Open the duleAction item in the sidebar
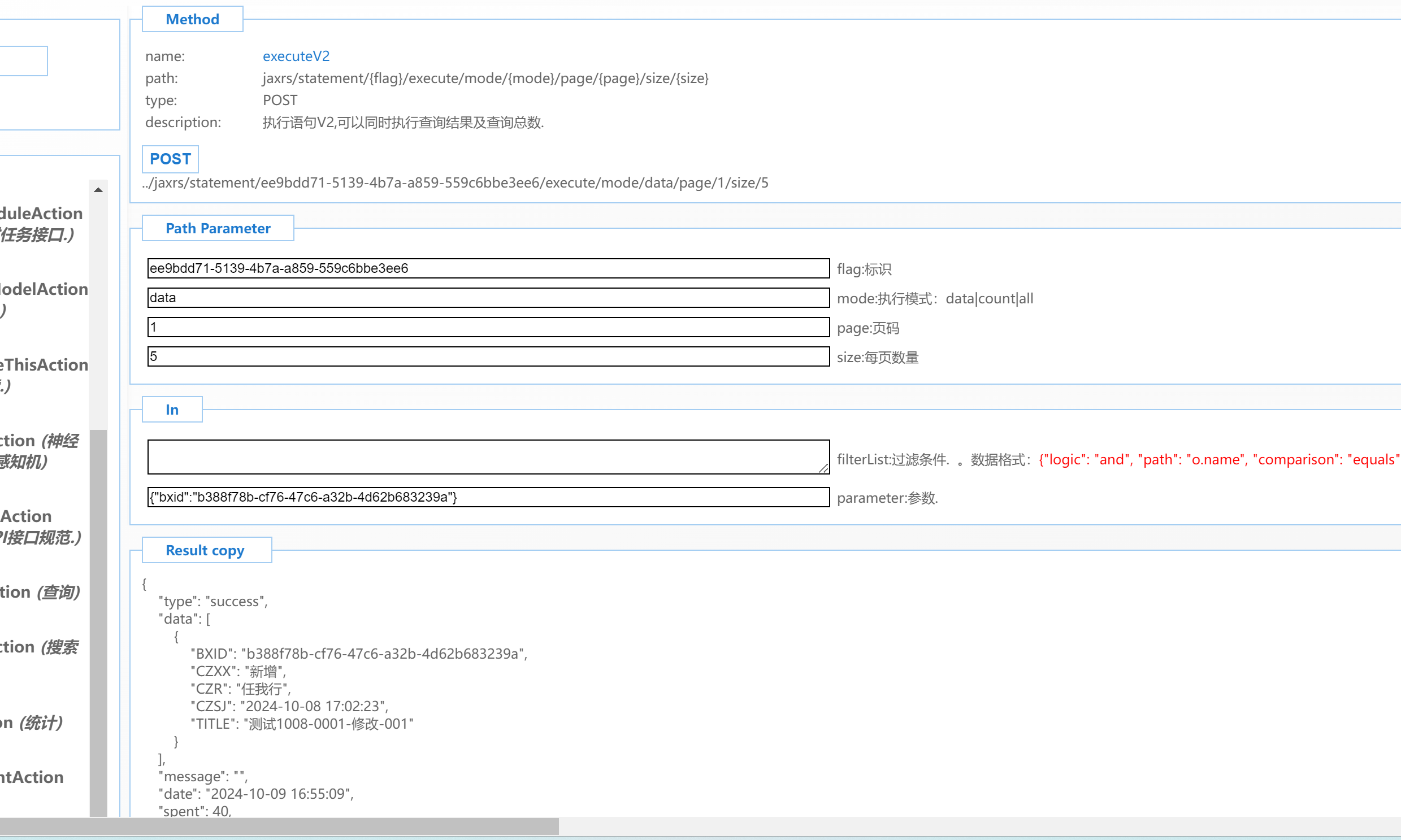This screenshot has height=840, width=1401. click(41, 214)
